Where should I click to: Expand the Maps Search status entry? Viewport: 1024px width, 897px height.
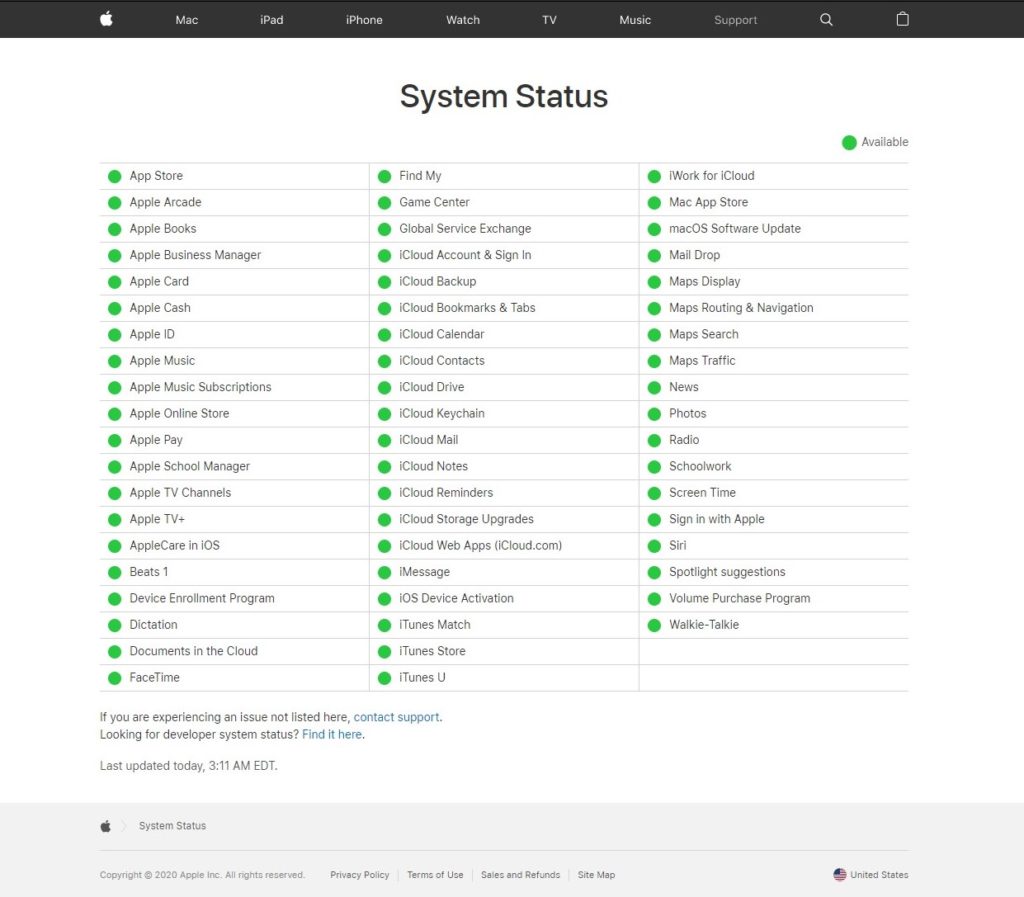703,334
